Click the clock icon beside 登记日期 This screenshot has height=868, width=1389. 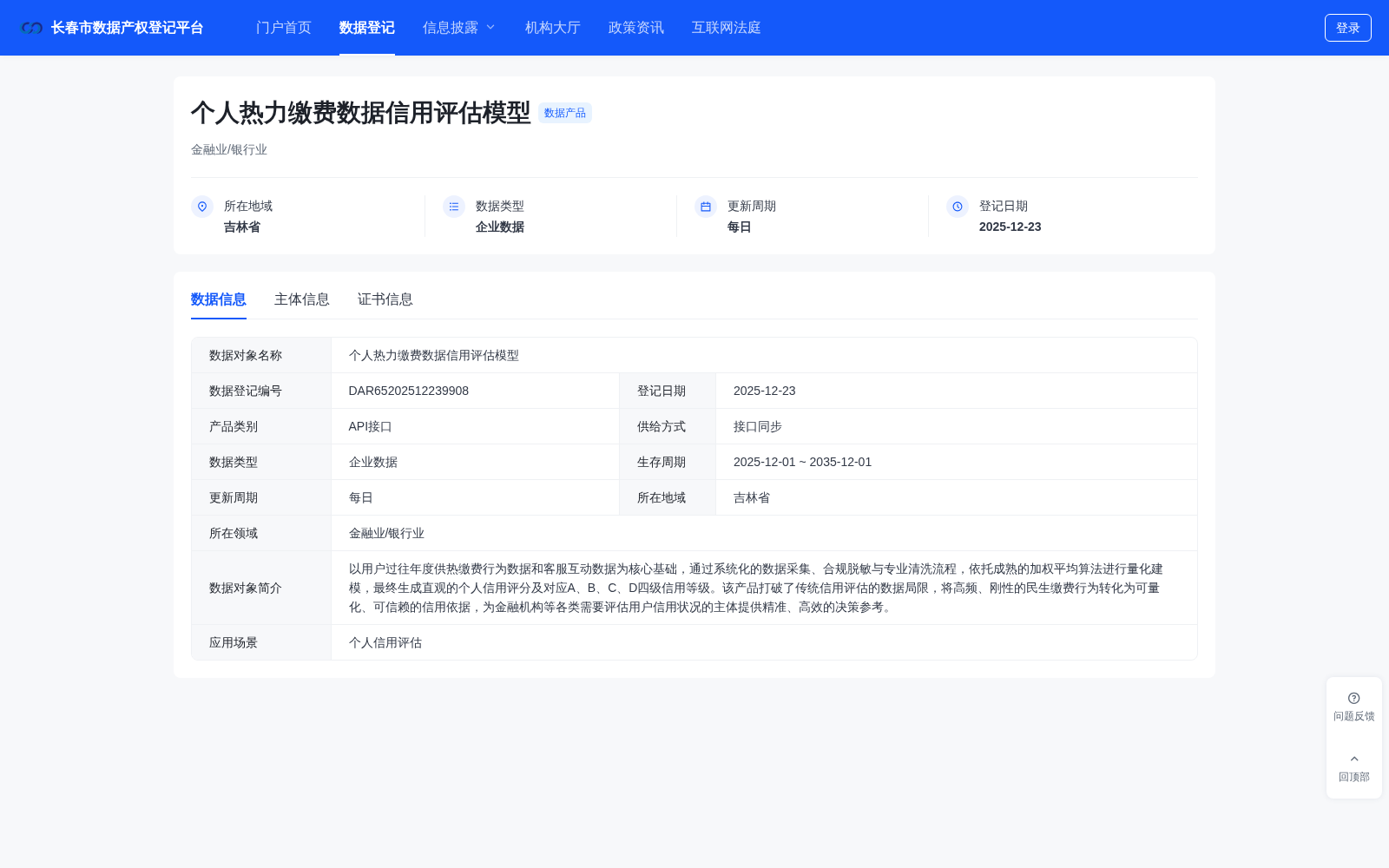(958, 207)
